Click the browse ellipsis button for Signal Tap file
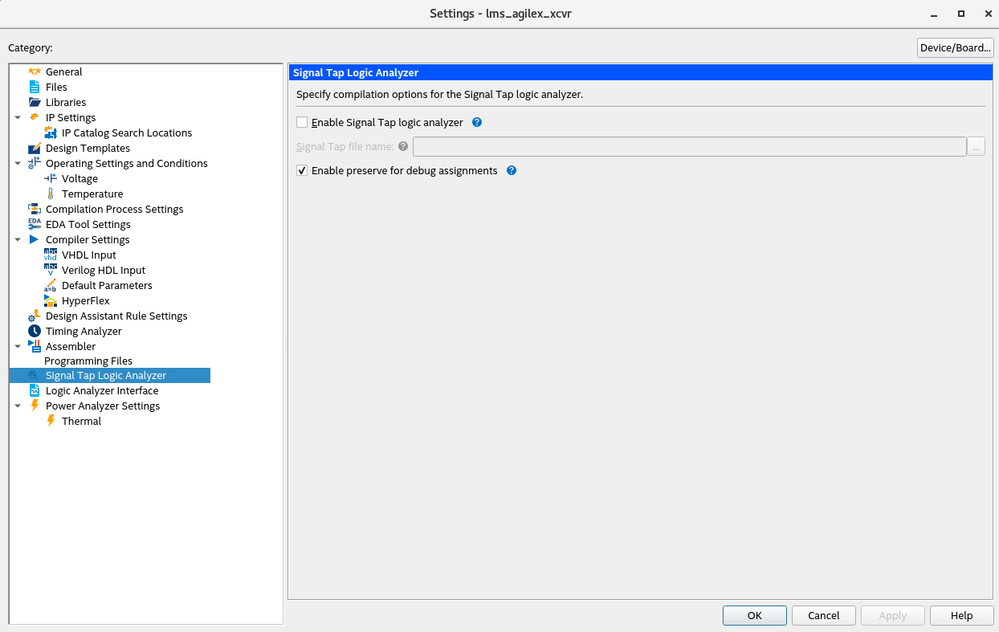 (976, 147)
